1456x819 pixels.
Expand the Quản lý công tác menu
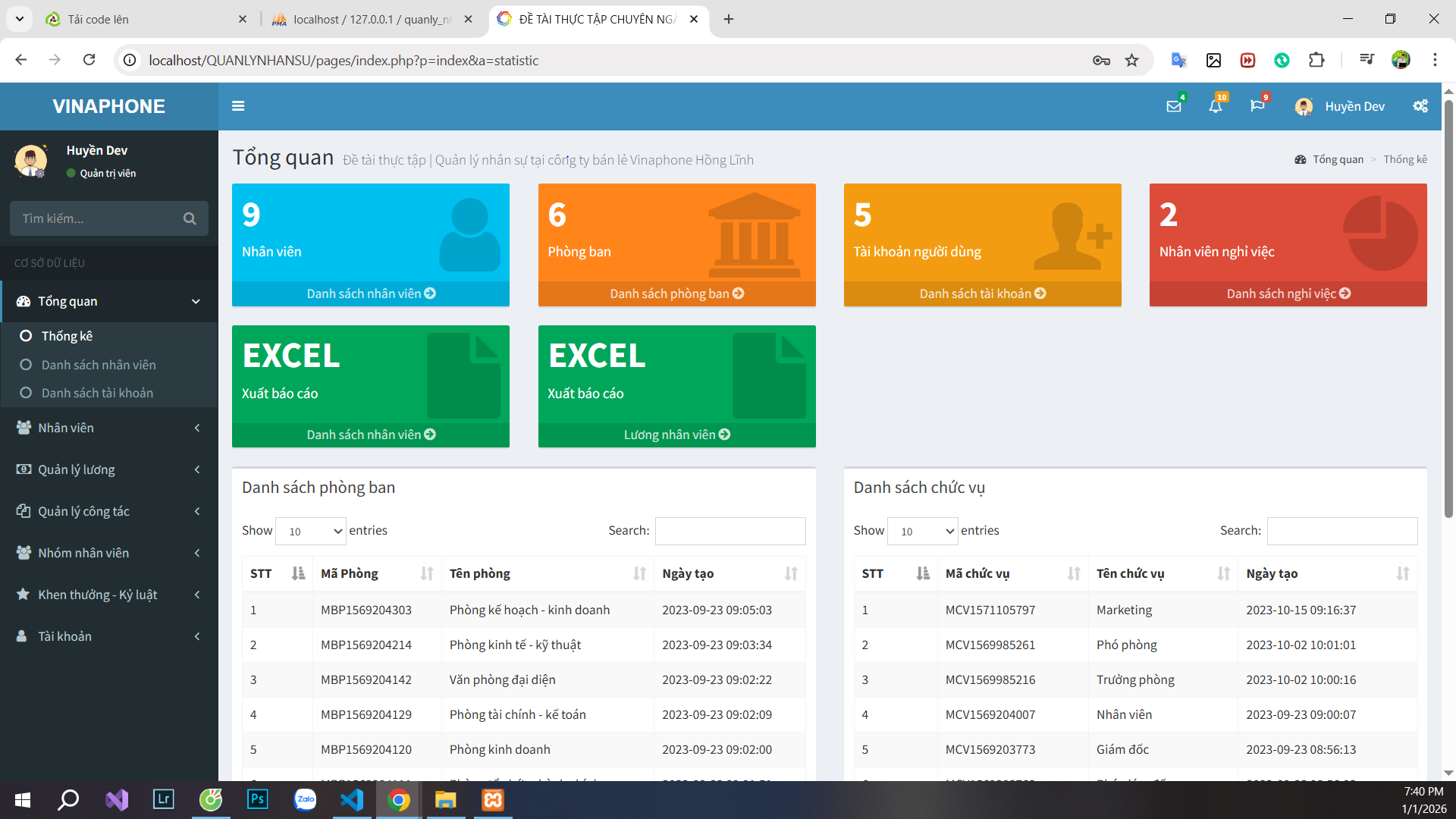pos(109,511)
